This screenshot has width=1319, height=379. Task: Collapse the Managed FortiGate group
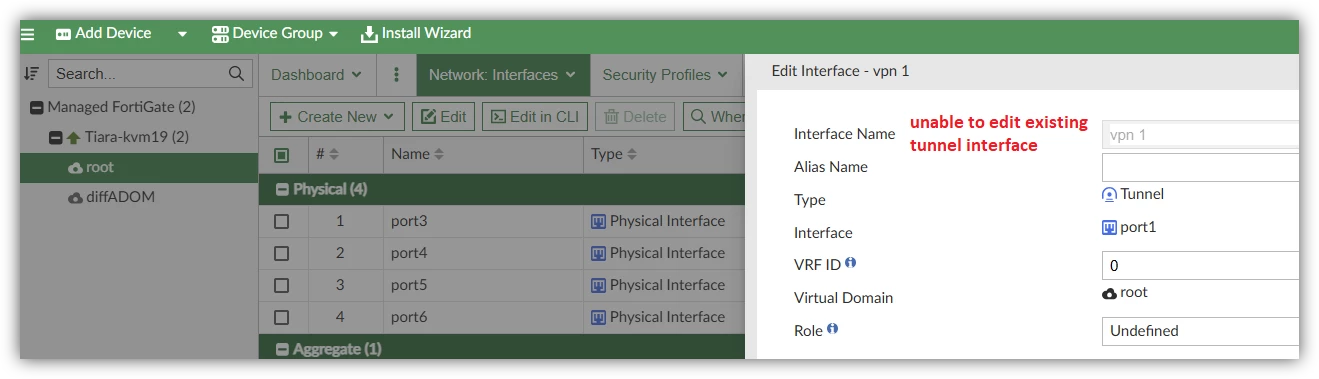pos(37,107)
